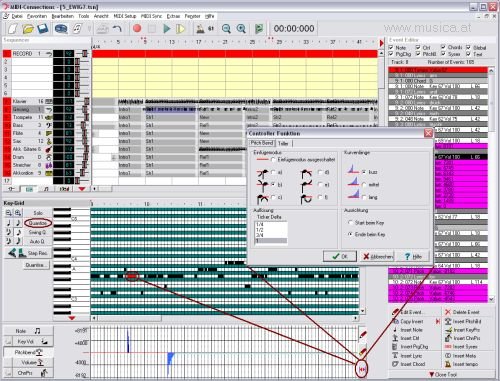Click Insert Sysex in event tools
Screen dimensions: 500x381
(461, 347)
